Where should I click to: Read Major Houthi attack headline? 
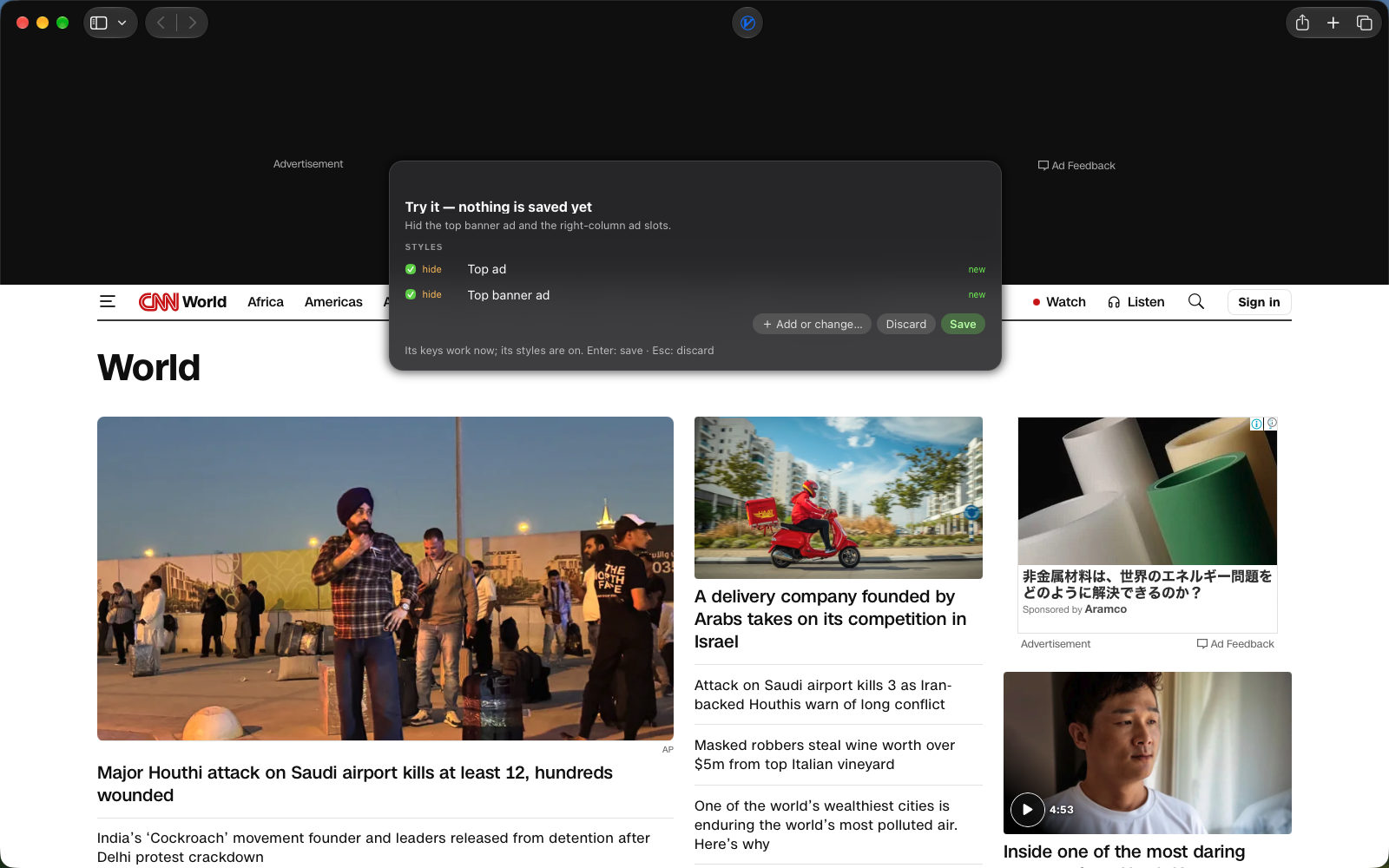[355, 784]
